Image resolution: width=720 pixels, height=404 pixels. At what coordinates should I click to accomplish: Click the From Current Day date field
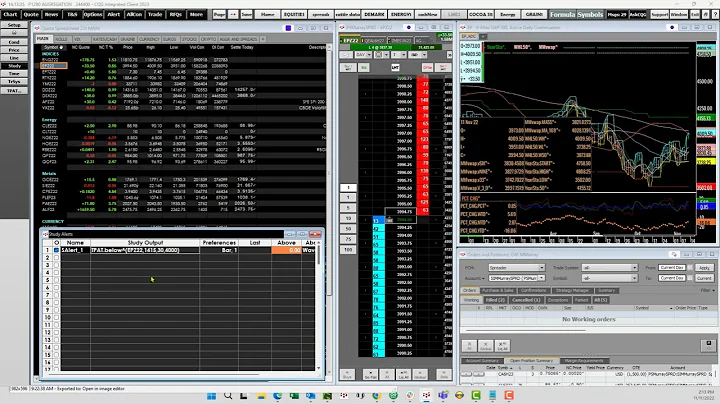(x=672, y=268)
